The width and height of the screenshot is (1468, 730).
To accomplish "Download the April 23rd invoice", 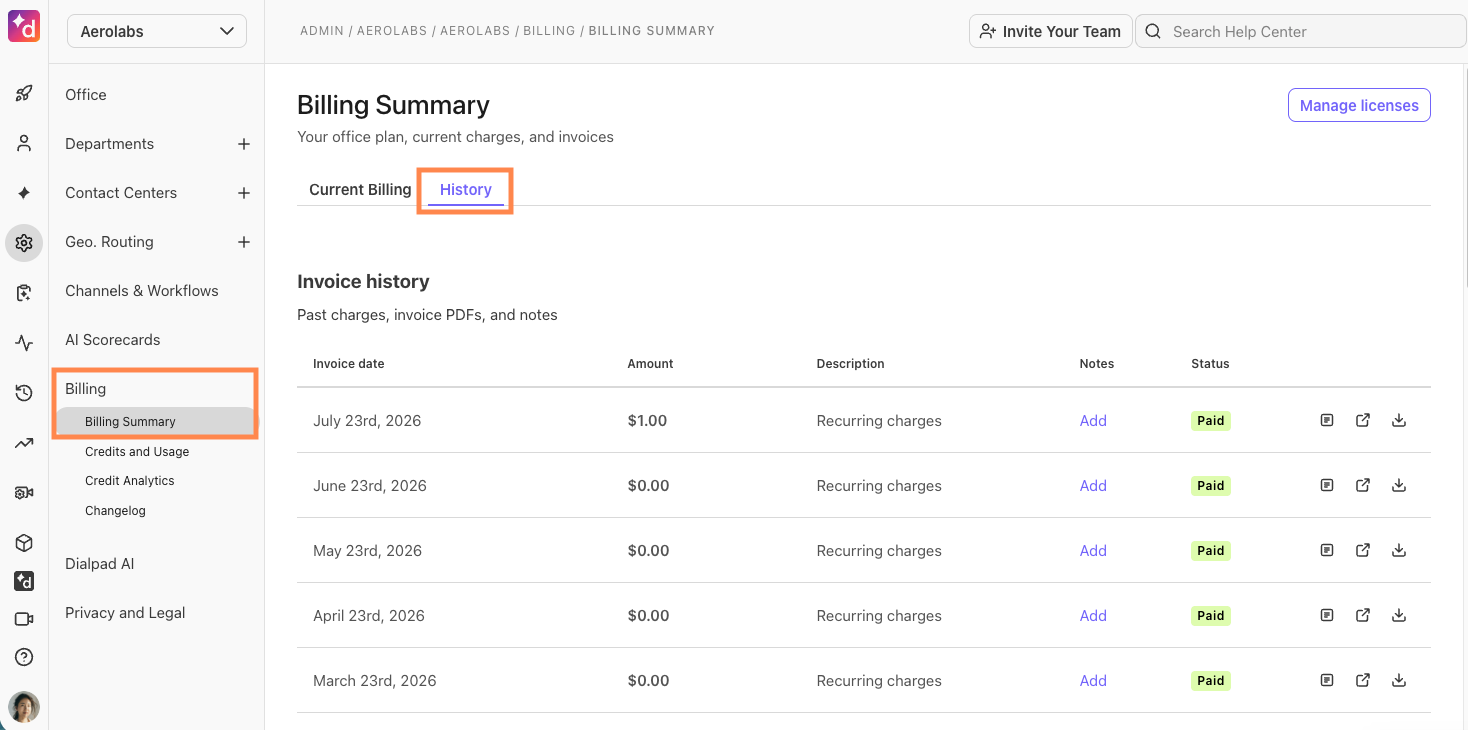I will [x=1399, y=615].
